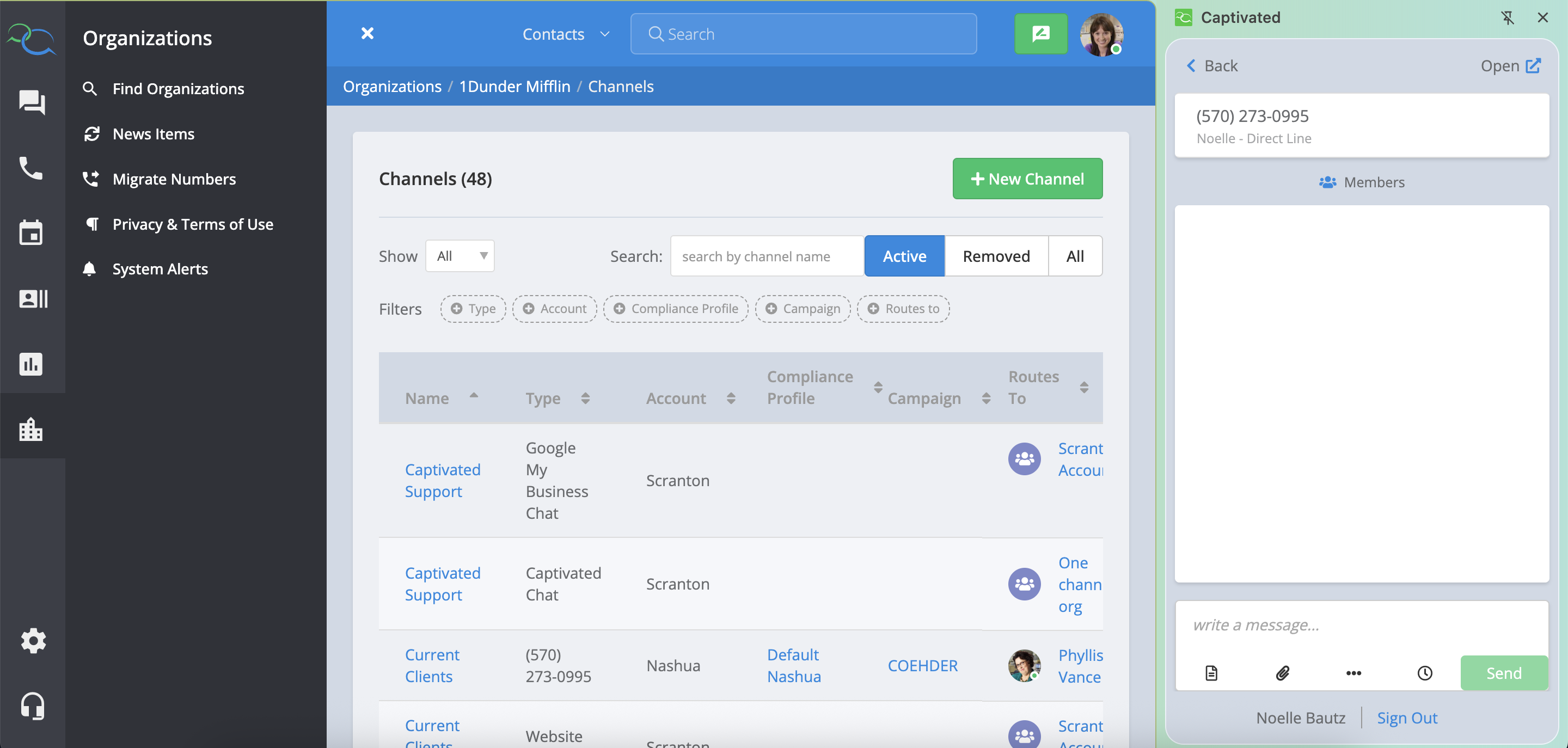Click Open external link in panel
The height and width of the screenshot is (748, 1568).
(1510, 66)
